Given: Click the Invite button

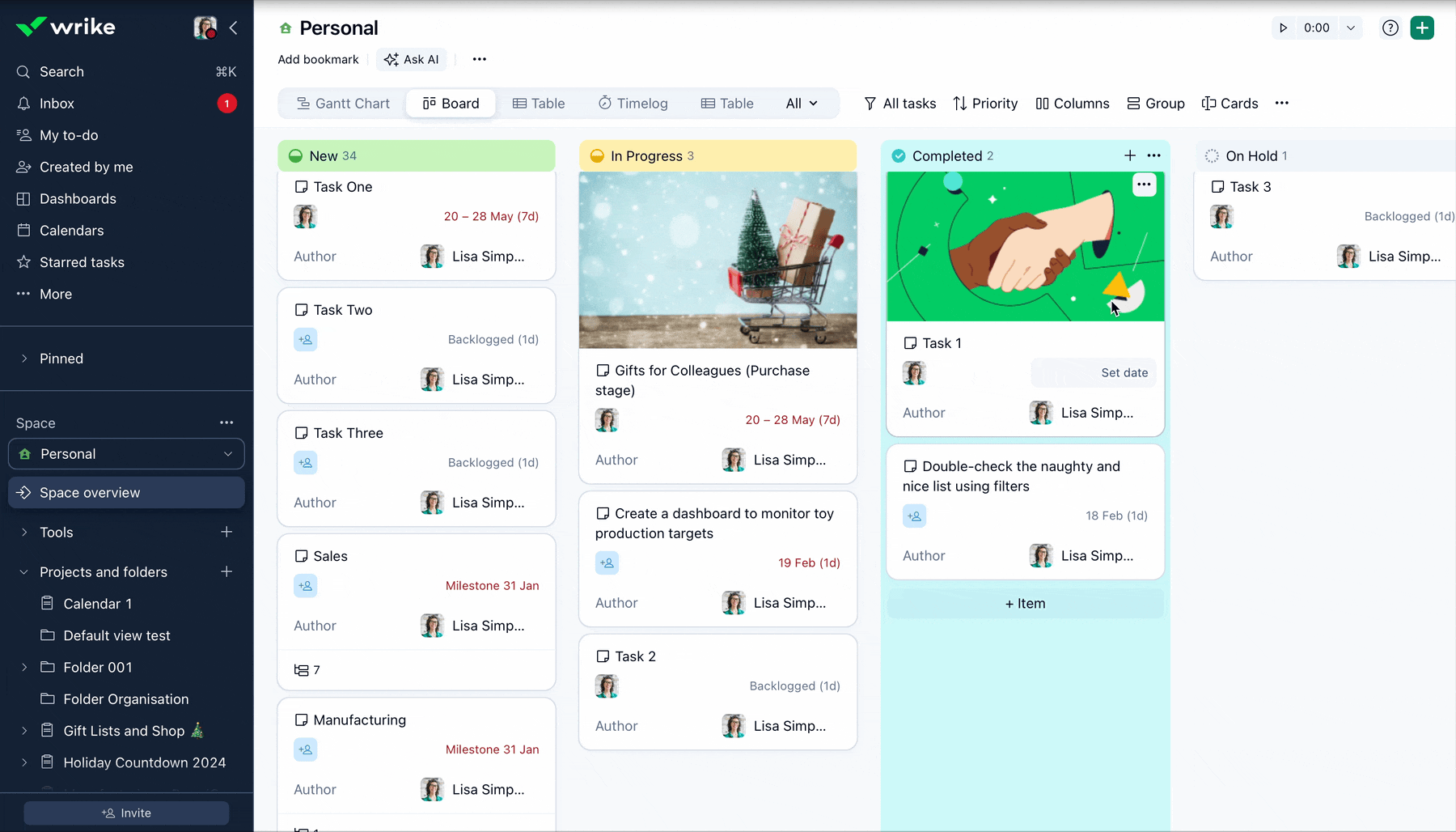Looking at the screenshot, I should [x=126, y=813].
